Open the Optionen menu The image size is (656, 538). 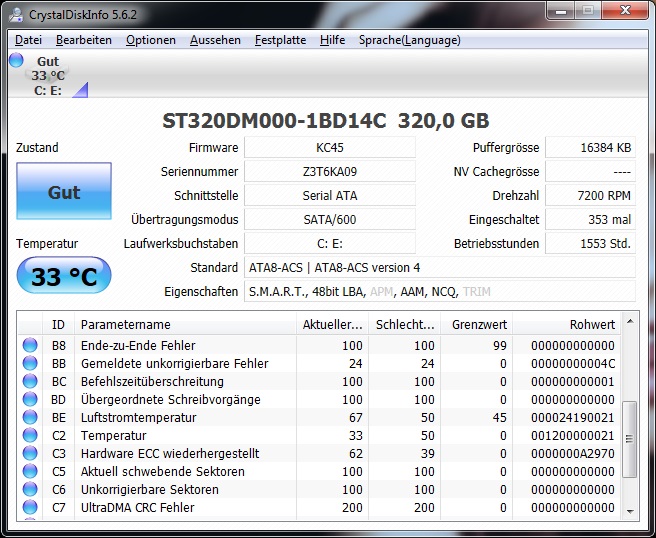tap(151, 40)
